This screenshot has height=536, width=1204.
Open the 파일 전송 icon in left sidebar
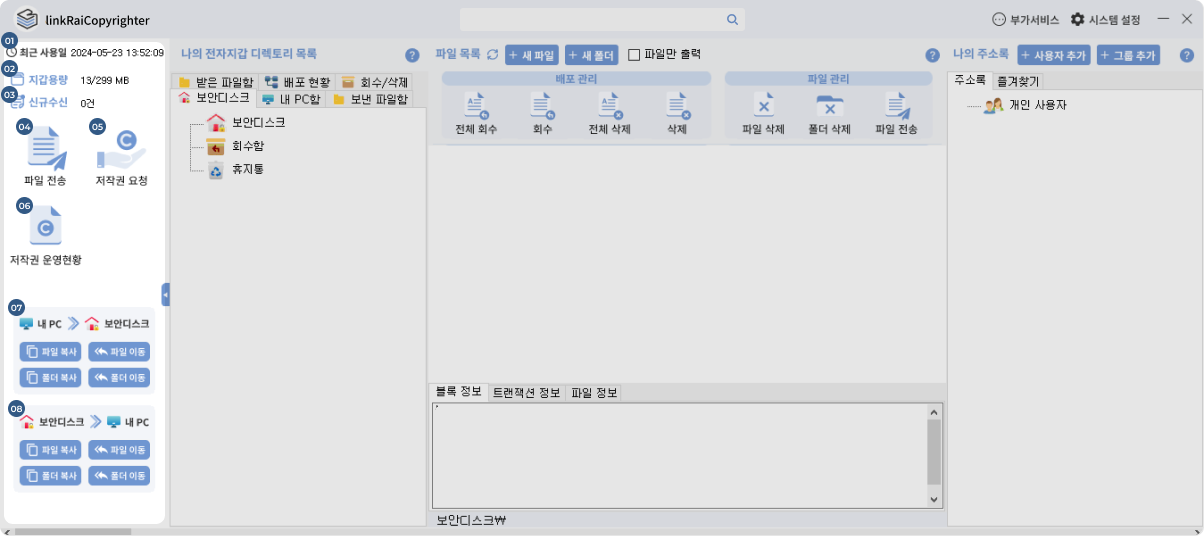click(x=45, y=149)
